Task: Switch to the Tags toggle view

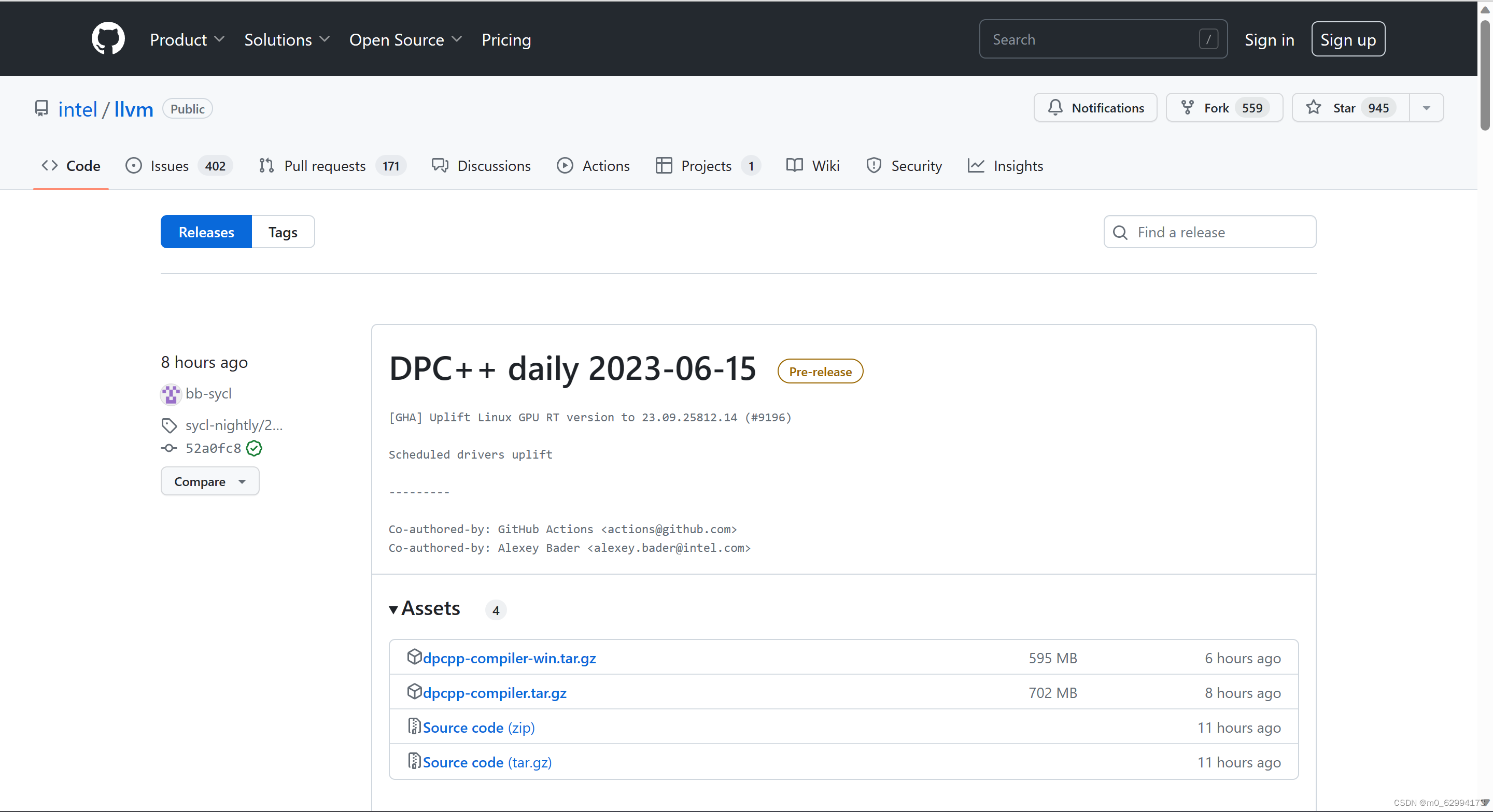Action: pos(283,232)
